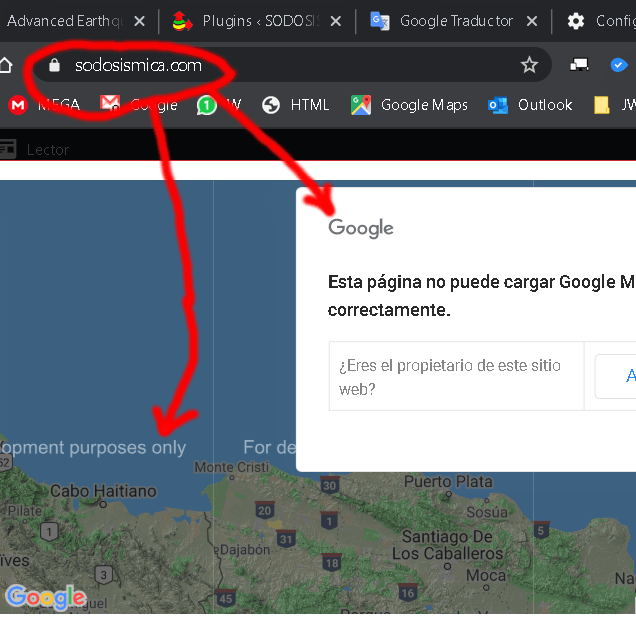
Task: Click route 18 highway shield
Action: point(331,563)
